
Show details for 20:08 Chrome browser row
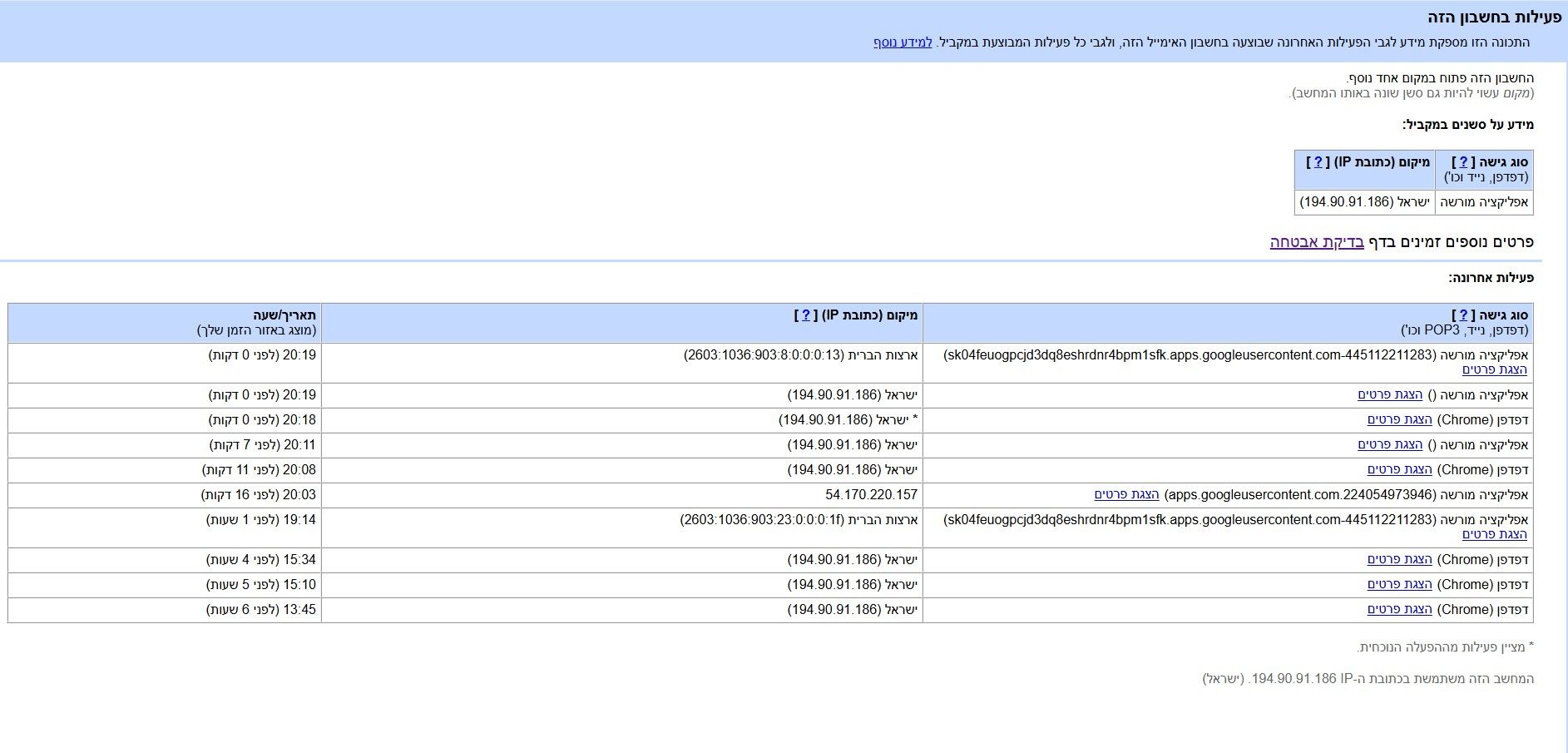click(x=1399, y=469)
